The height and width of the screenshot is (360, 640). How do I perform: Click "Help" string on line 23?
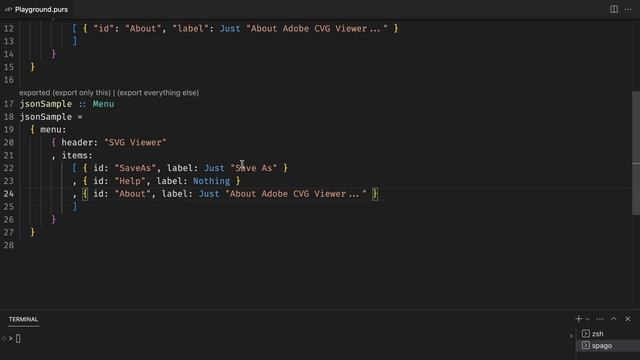[x=130, y=181]
